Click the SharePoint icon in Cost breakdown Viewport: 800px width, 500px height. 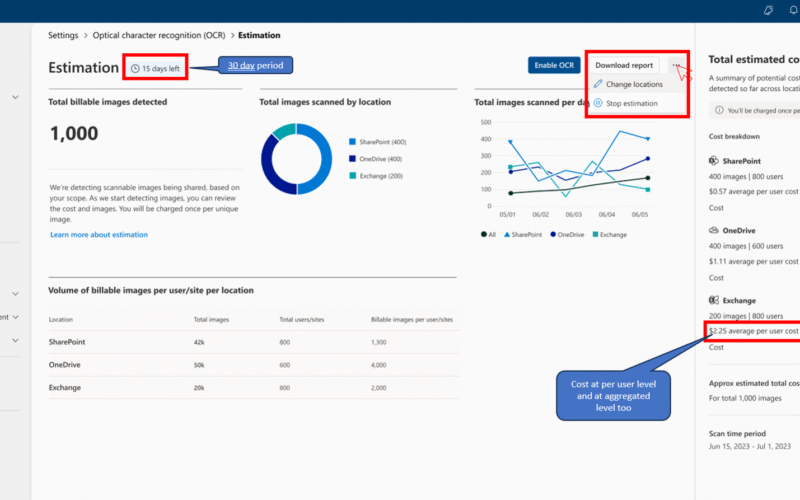(715, 160)
